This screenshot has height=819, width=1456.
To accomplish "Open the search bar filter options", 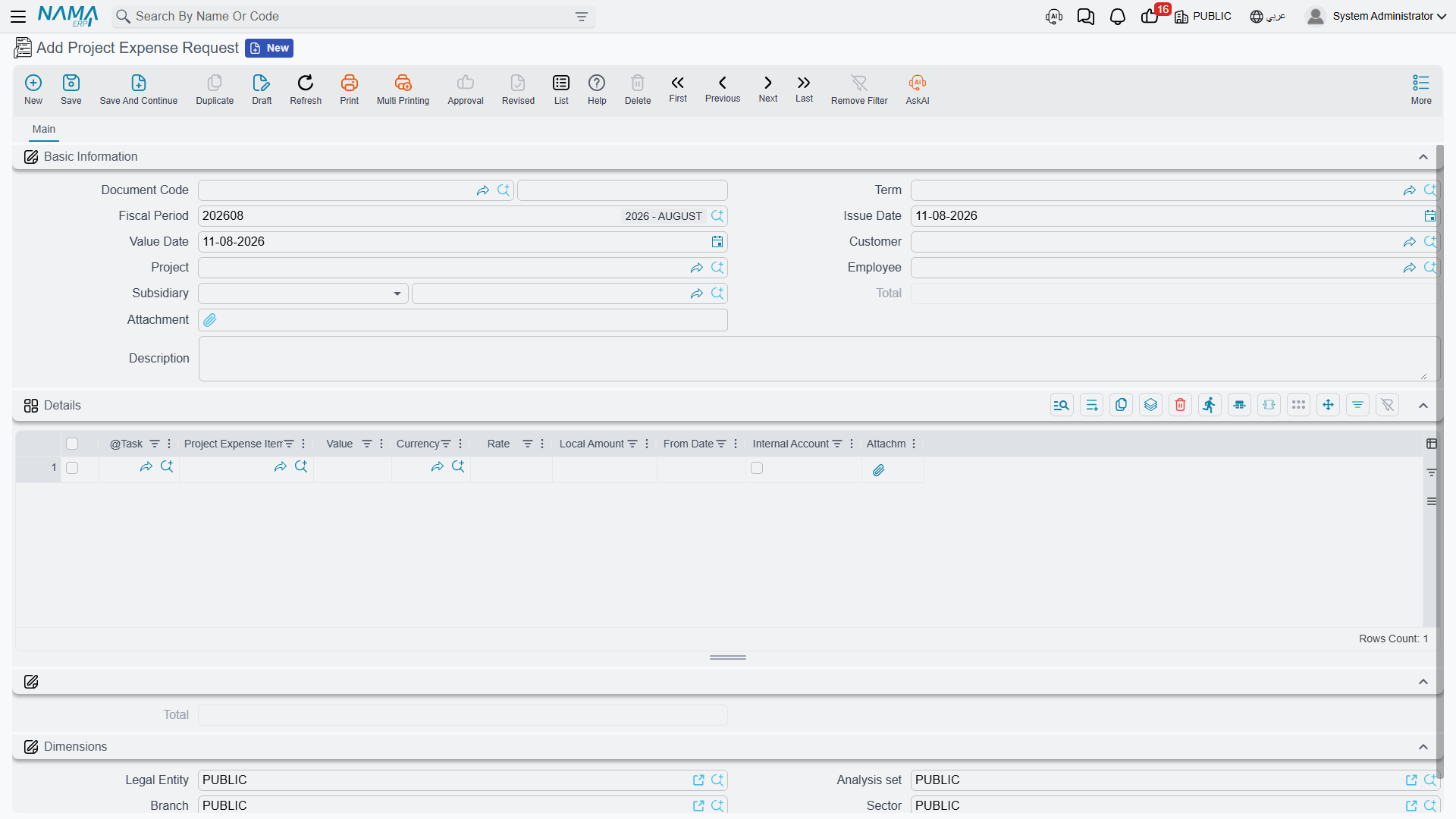I will coord(582,17).
